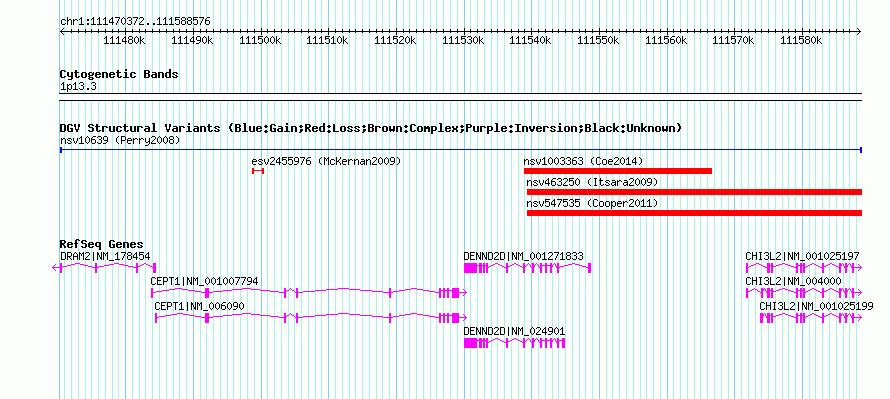
Task: Click the 111480k ruler tick label
Action: (x=125, y=40)
